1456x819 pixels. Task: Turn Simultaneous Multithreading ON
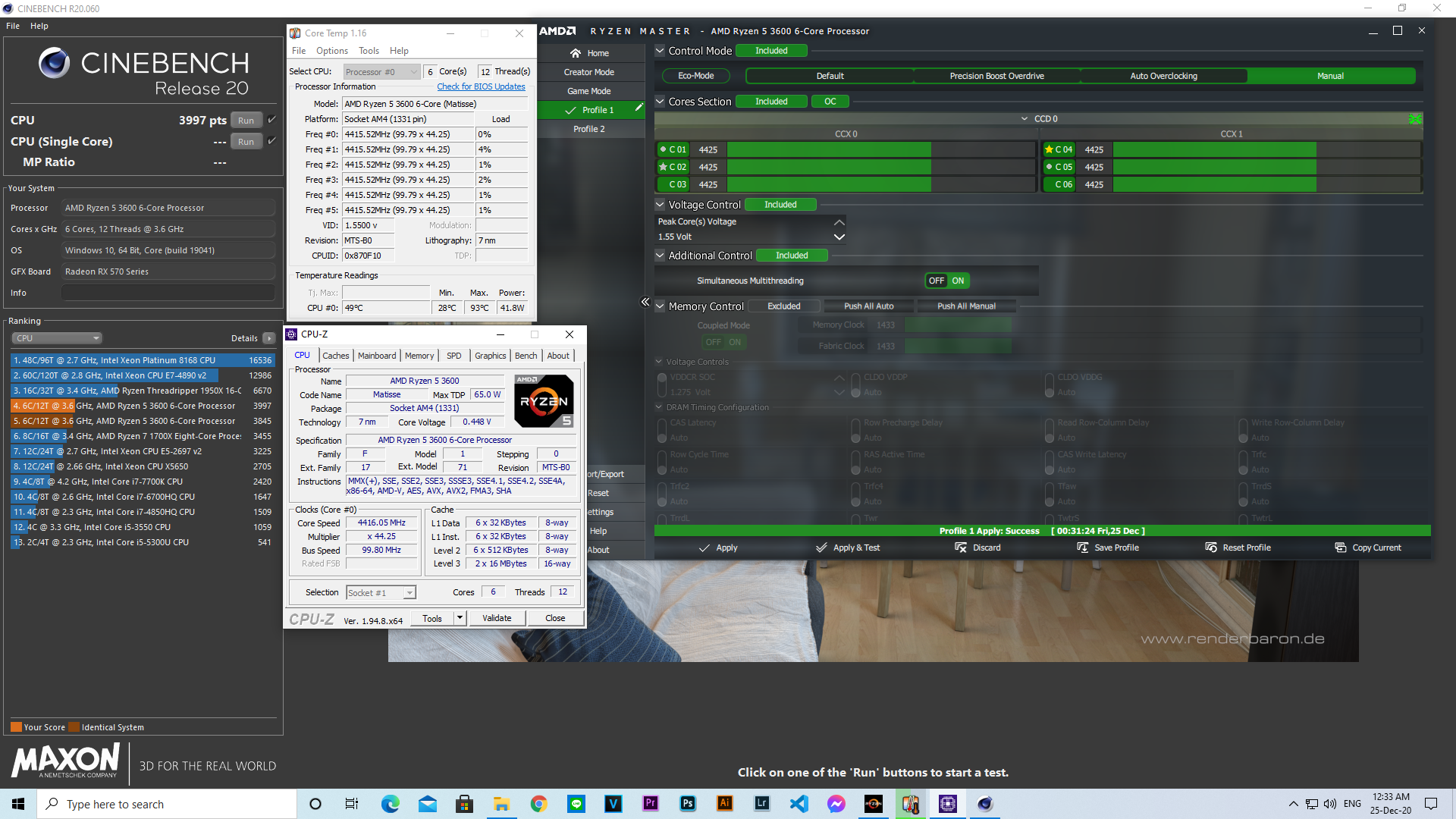tap(959, 281)
